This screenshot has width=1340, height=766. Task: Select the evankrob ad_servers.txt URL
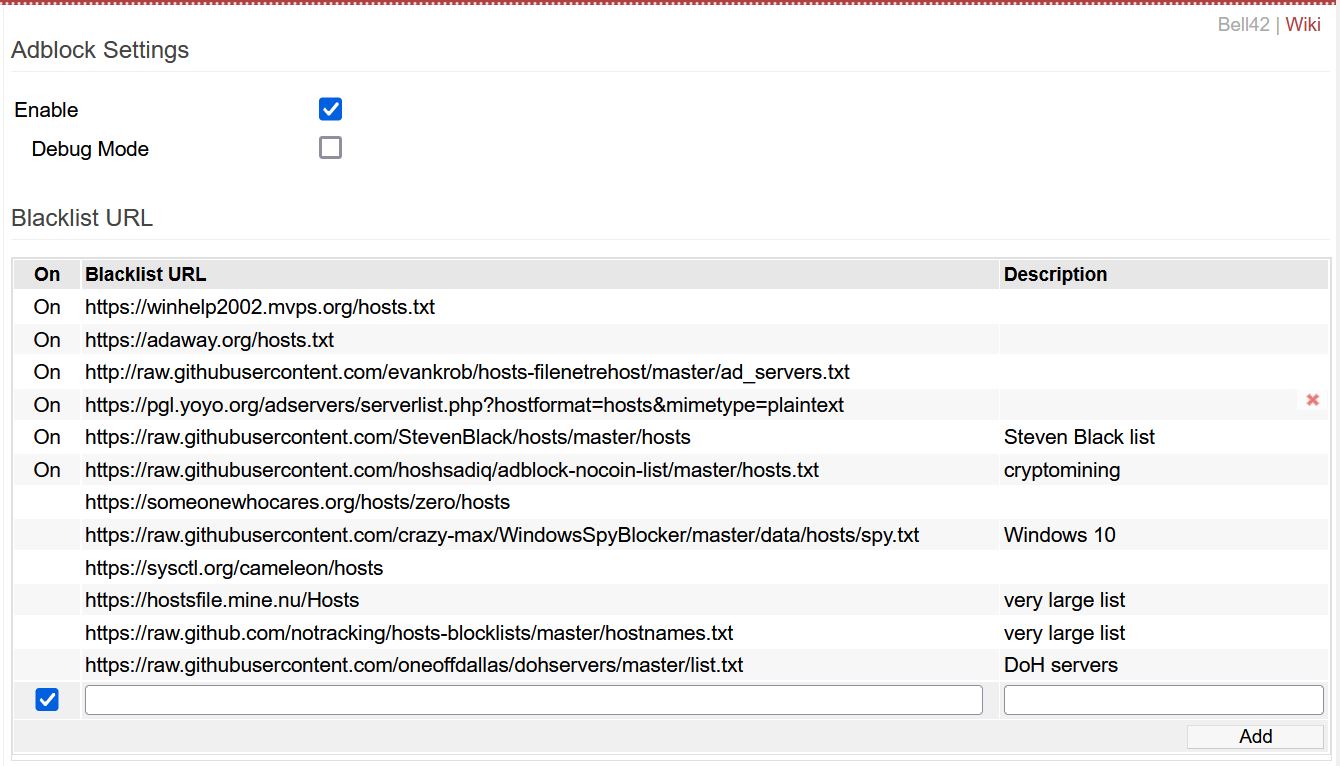coord(467,372)
